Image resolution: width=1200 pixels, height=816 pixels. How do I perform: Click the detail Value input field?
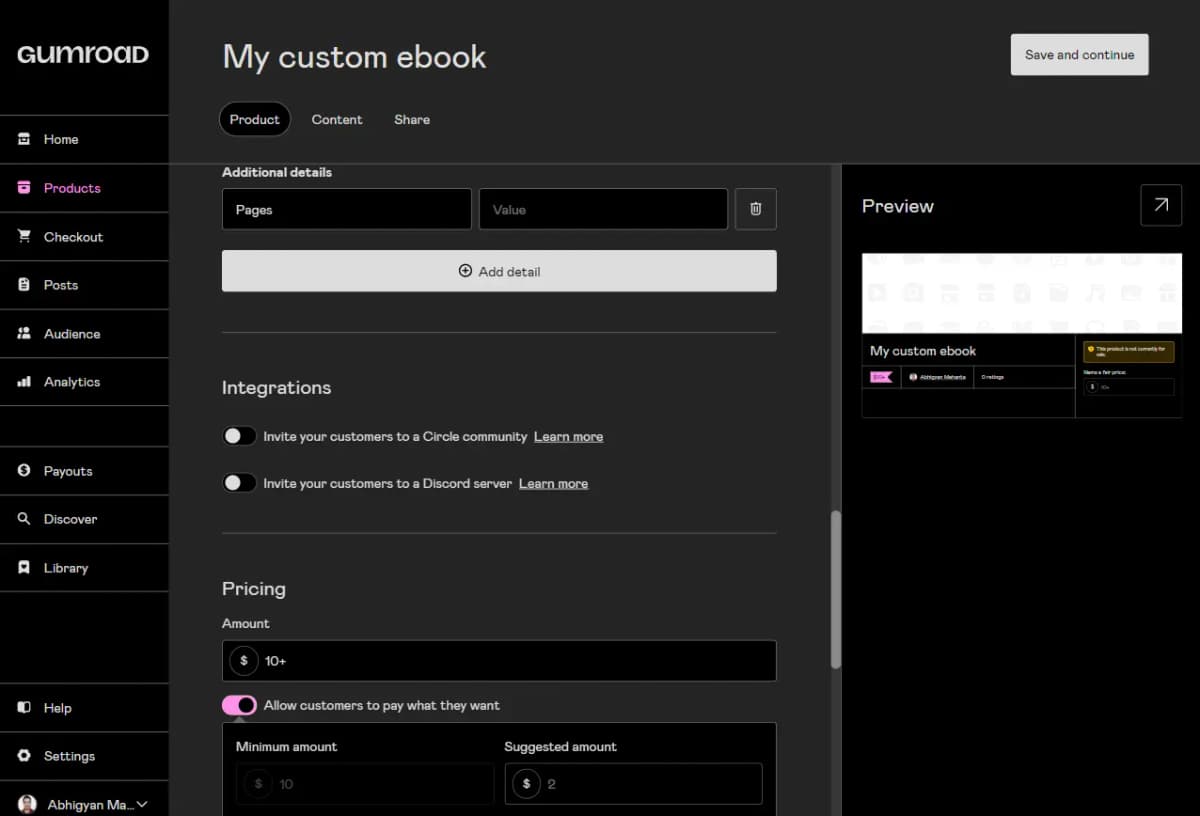(603, 209)
